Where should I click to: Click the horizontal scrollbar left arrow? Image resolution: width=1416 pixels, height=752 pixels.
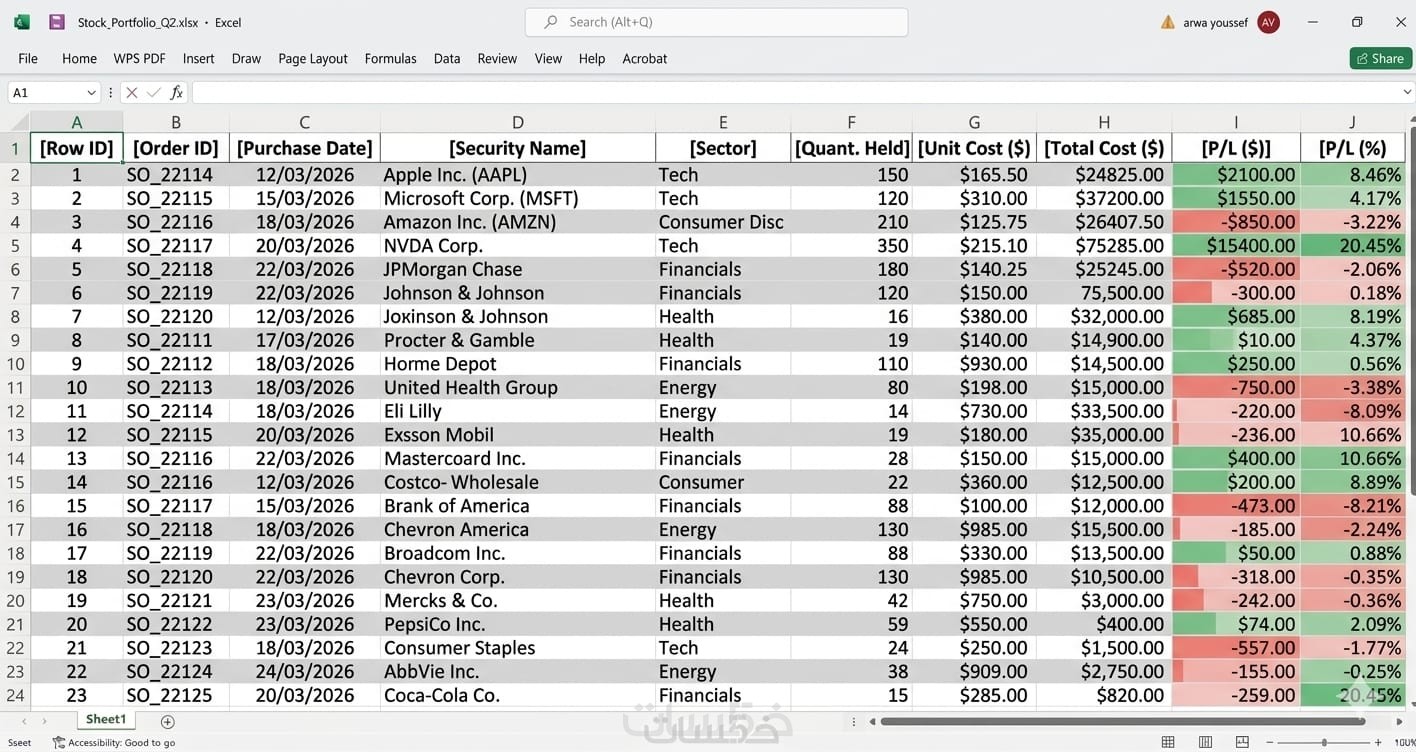click(x=872, y=721)
